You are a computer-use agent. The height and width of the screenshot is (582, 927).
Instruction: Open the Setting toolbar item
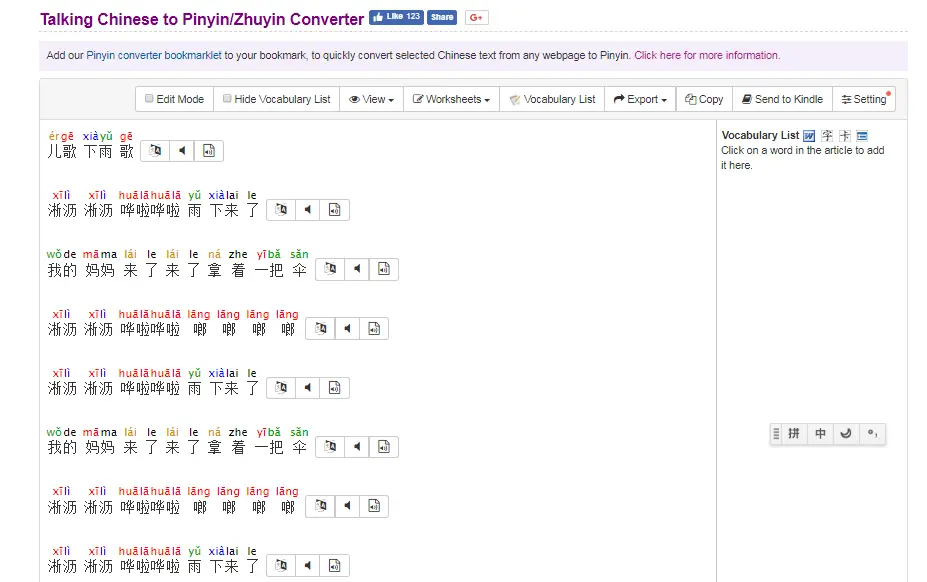click(x=864, y=99)
